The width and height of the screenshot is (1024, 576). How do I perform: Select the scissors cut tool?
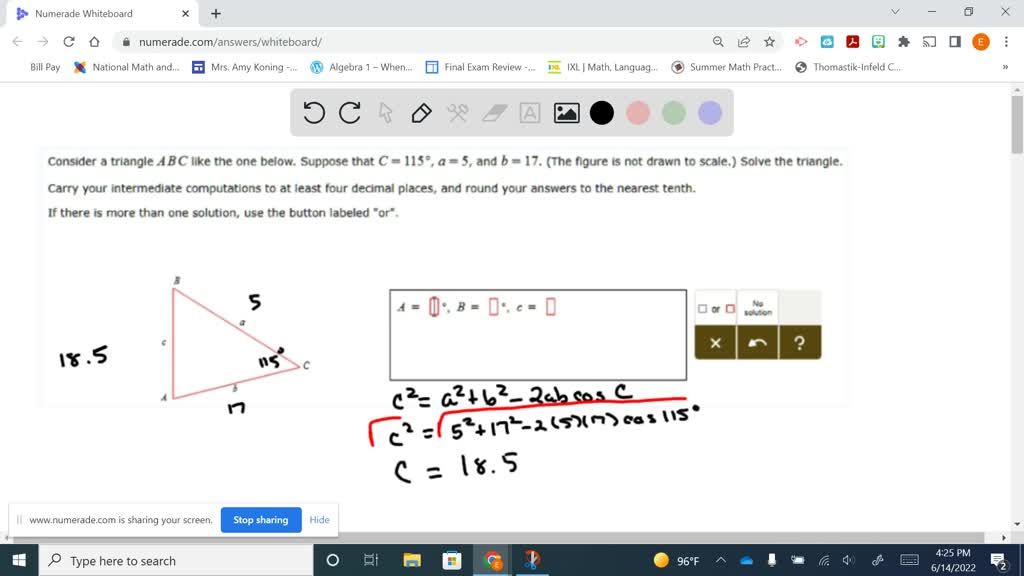pos(458,112)
